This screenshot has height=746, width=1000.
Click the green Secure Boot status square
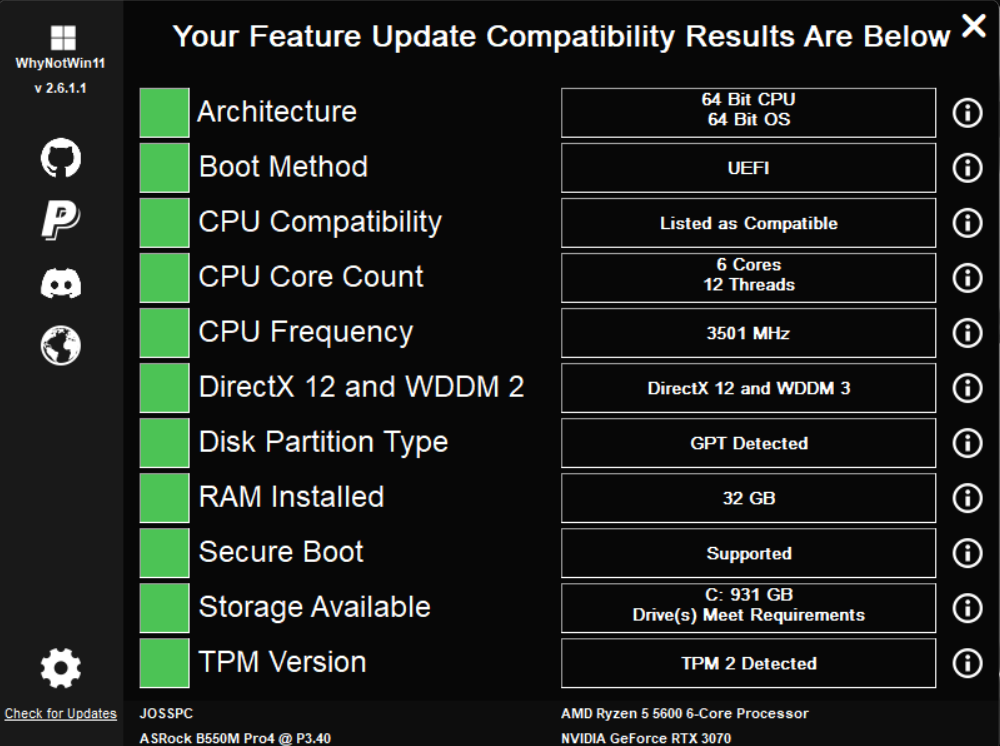(x=165, y=553)
